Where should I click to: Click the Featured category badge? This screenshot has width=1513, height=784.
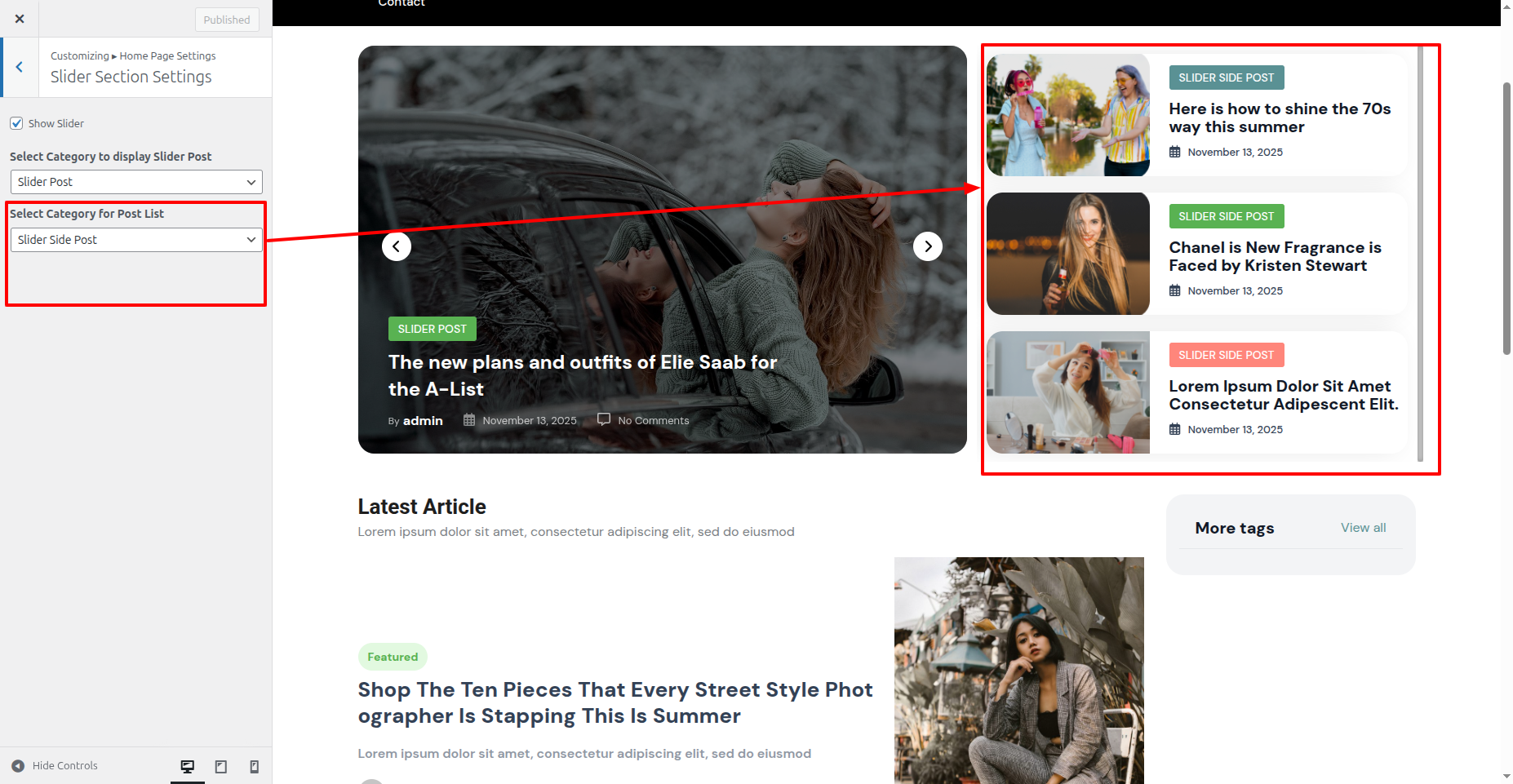click(393, 657)
